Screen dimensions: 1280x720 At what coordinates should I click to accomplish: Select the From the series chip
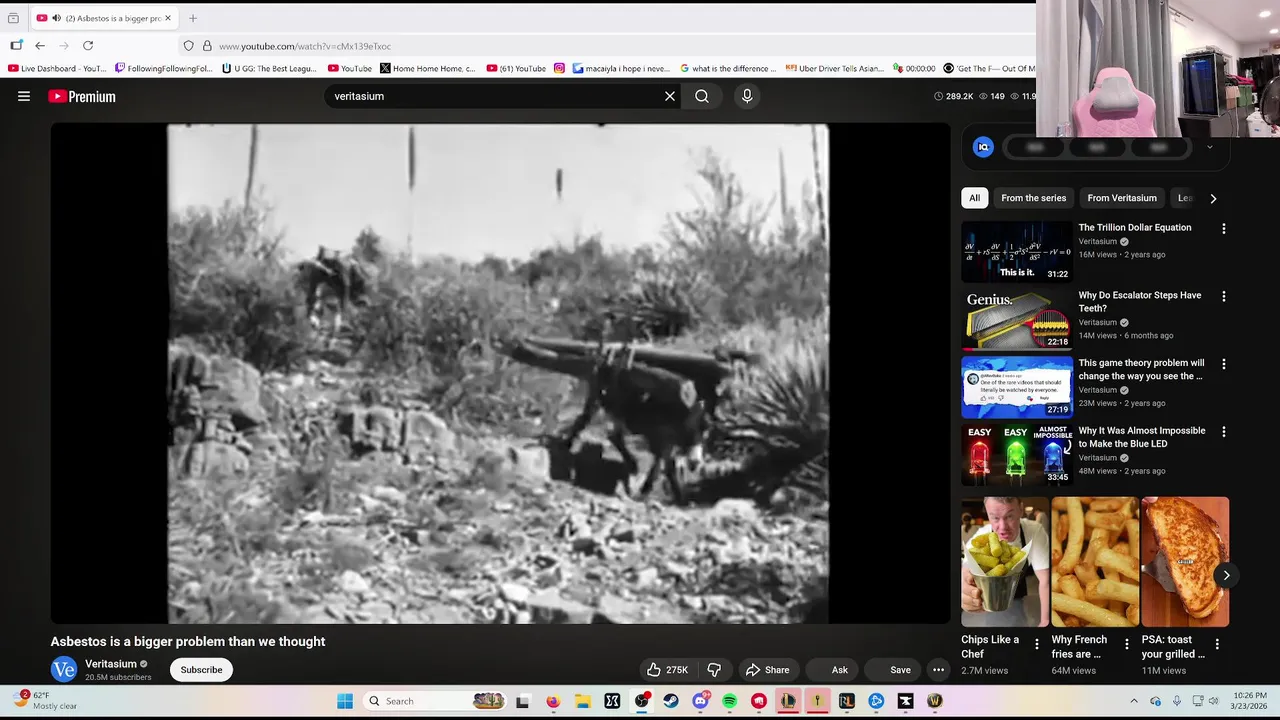(x=1033, y=198)
